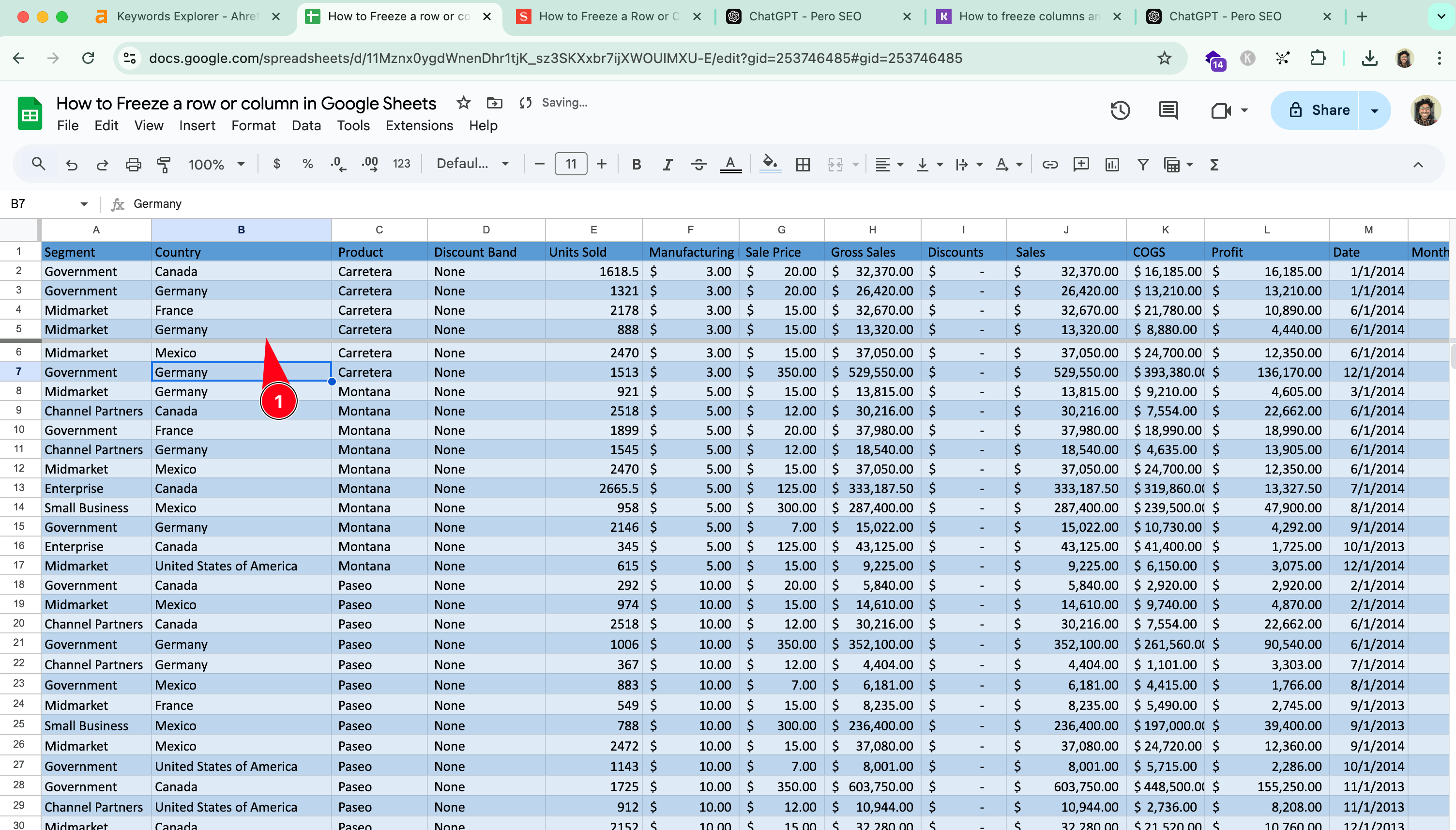
Task: Click the font size field
Action: pyautogui.click(x=571, y=164)
